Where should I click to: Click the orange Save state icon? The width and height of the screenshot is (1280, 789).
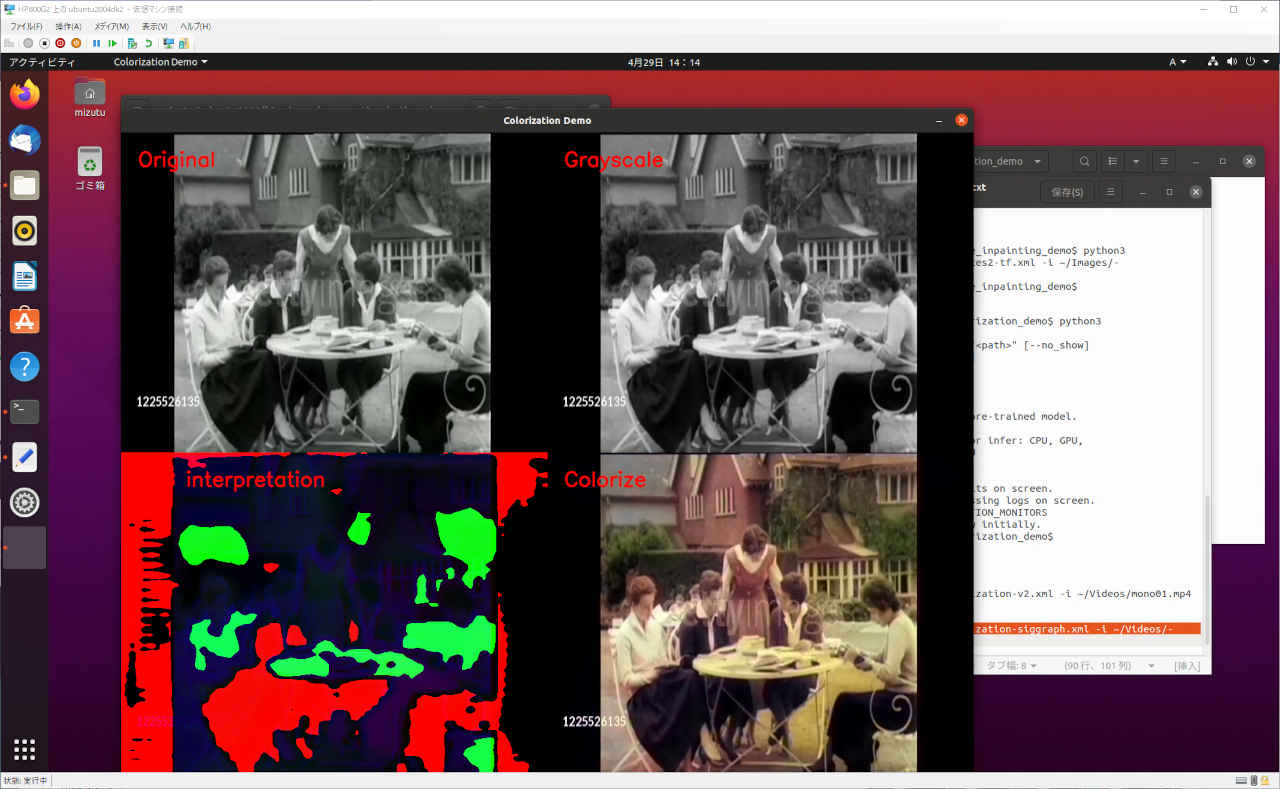[x=76, y=43]
